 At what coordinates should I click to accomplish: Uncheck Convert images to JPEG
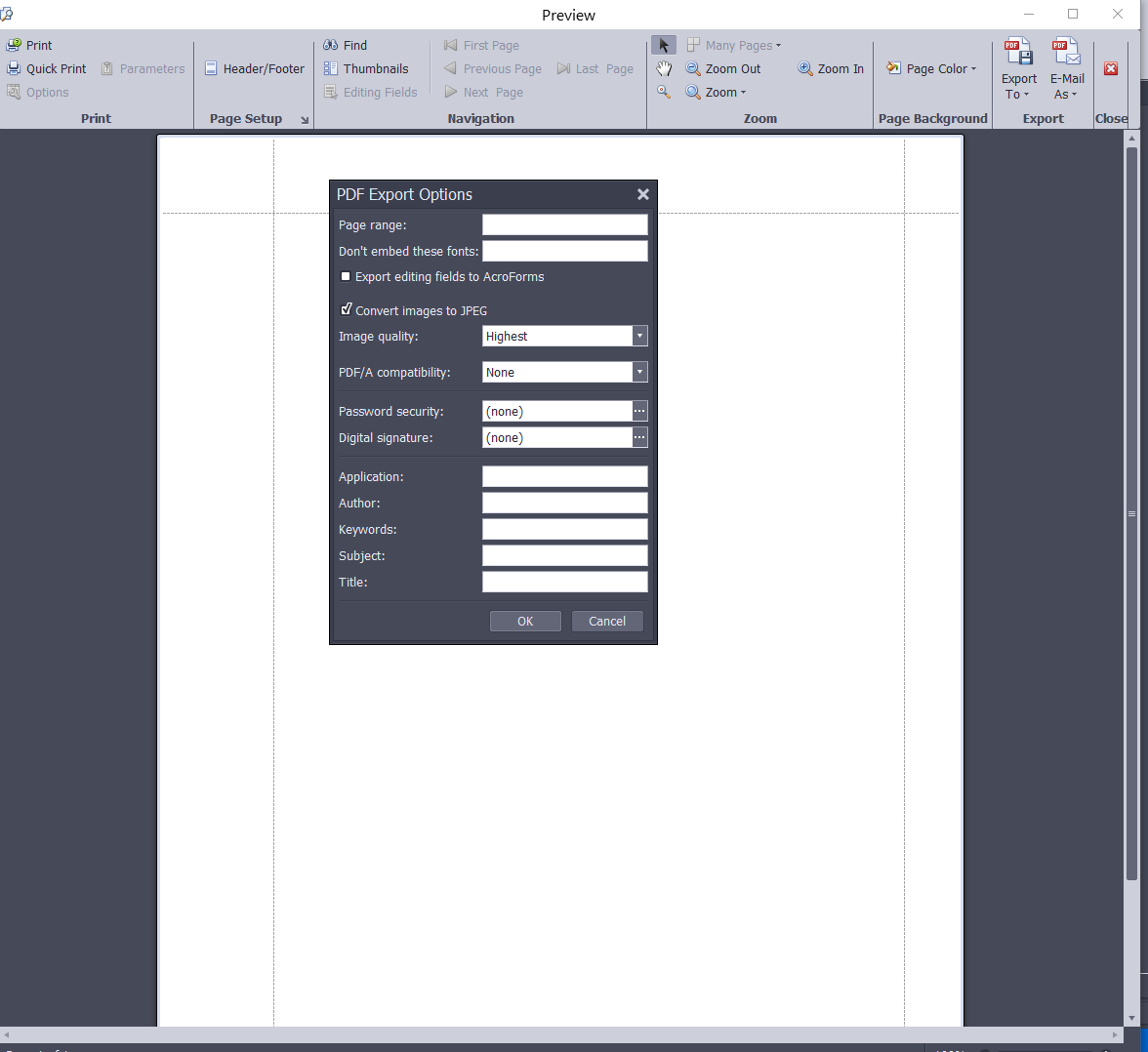[346, 310]
